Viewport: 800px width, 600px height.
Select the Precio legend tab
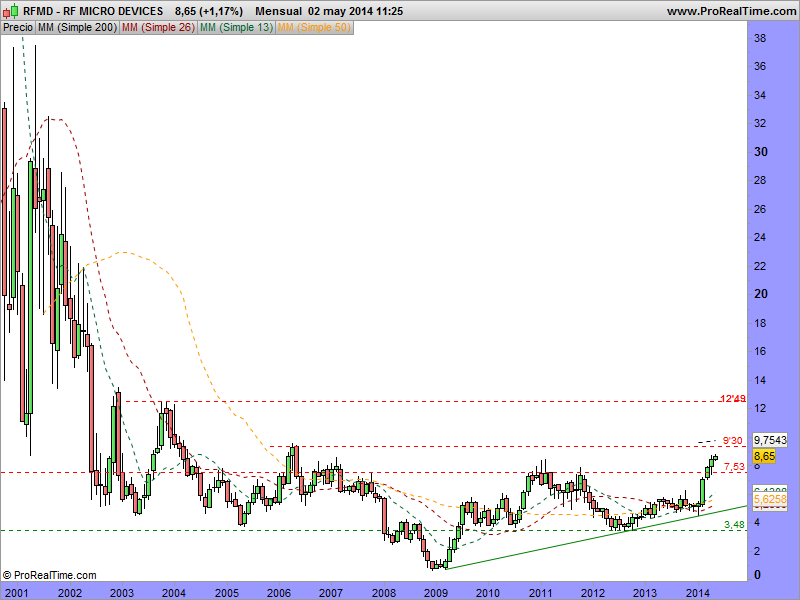click(18, 28)
